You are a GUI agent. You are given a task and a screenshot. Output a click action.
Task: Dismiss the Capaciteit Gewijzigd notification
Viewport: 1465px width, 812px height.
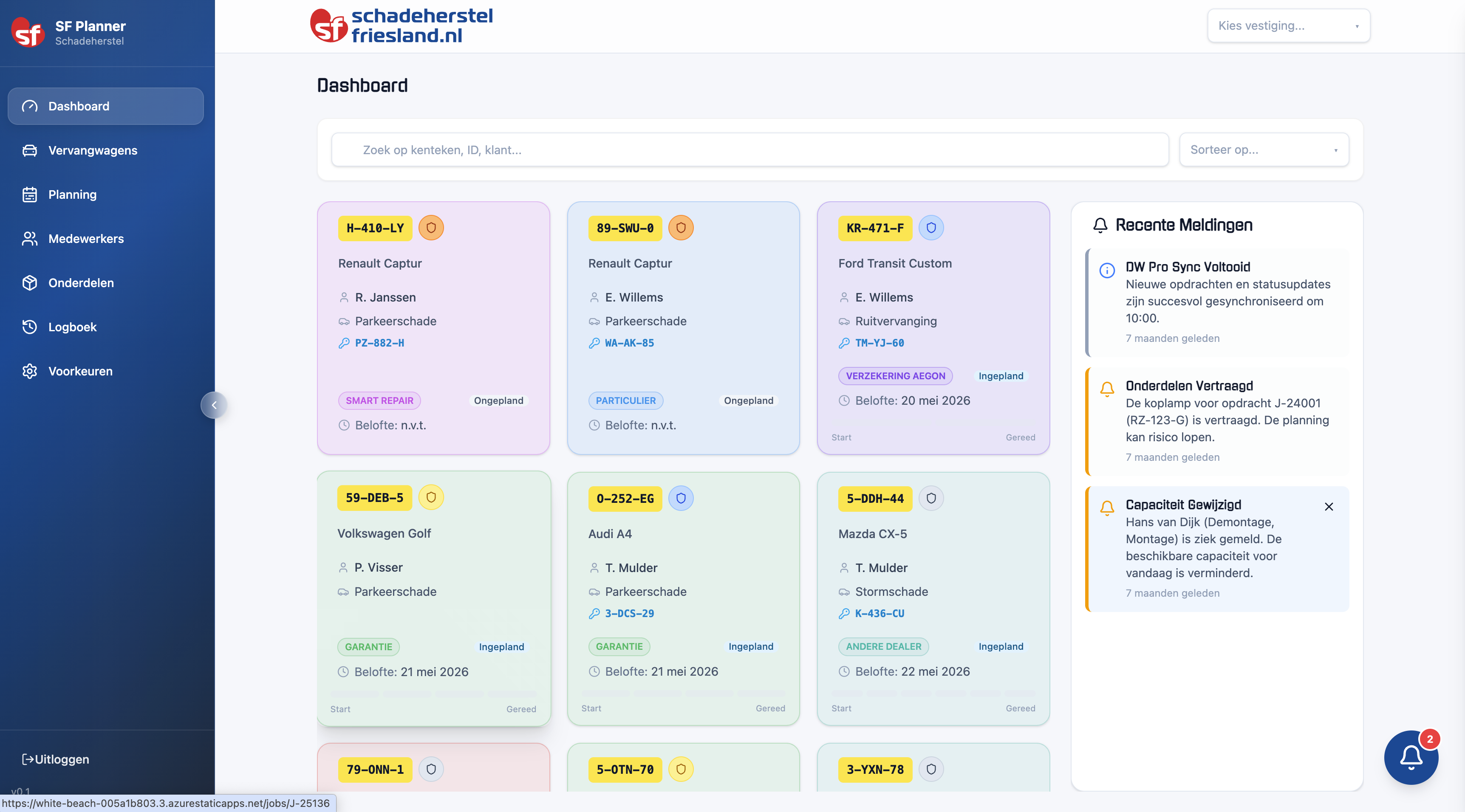1329,507
